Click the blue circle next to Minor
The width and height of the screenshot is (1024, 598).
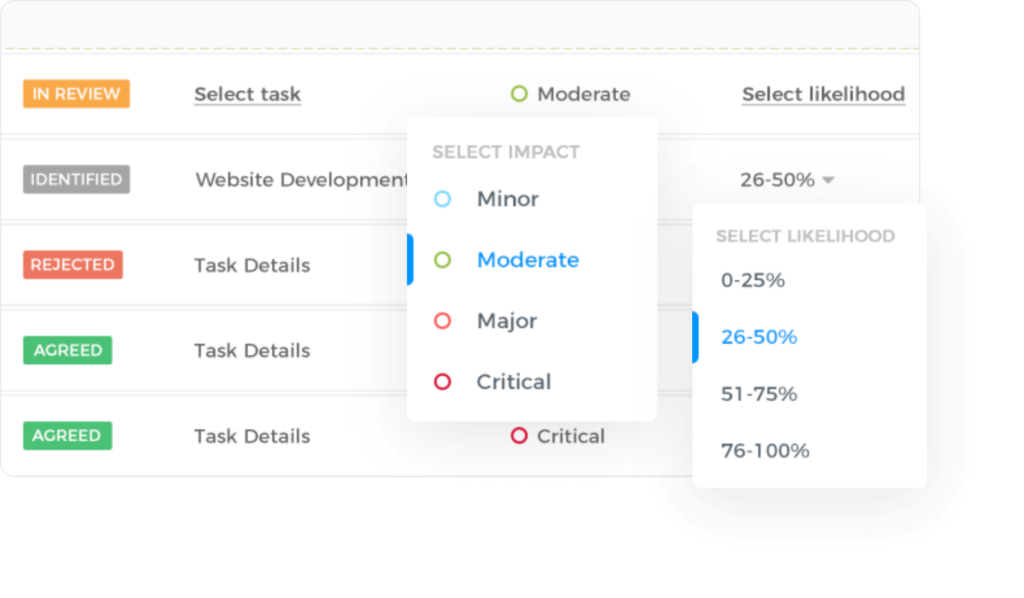(444, 199)
